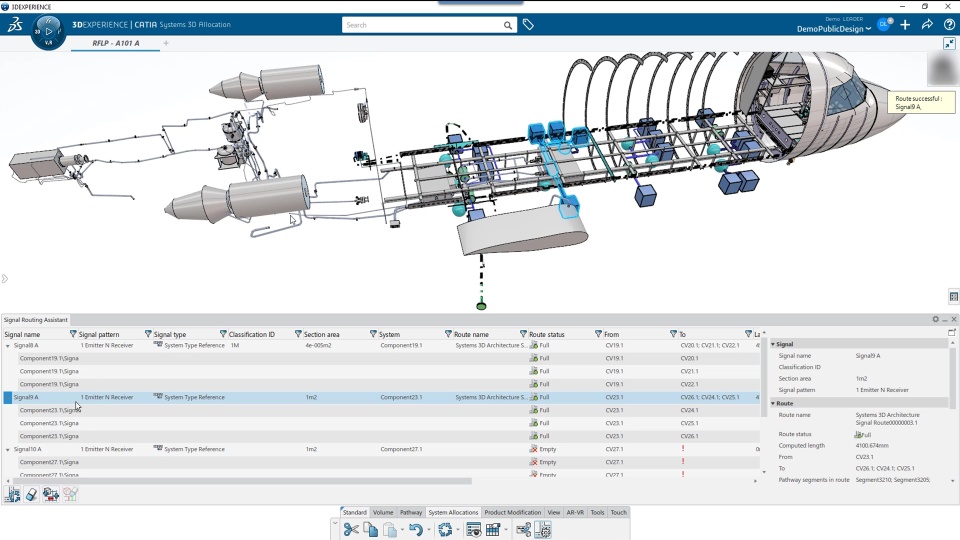Switch to the System Allocations tab
Image resolution: width=960 pixels, height=540 pixels.
coord(453,512)
